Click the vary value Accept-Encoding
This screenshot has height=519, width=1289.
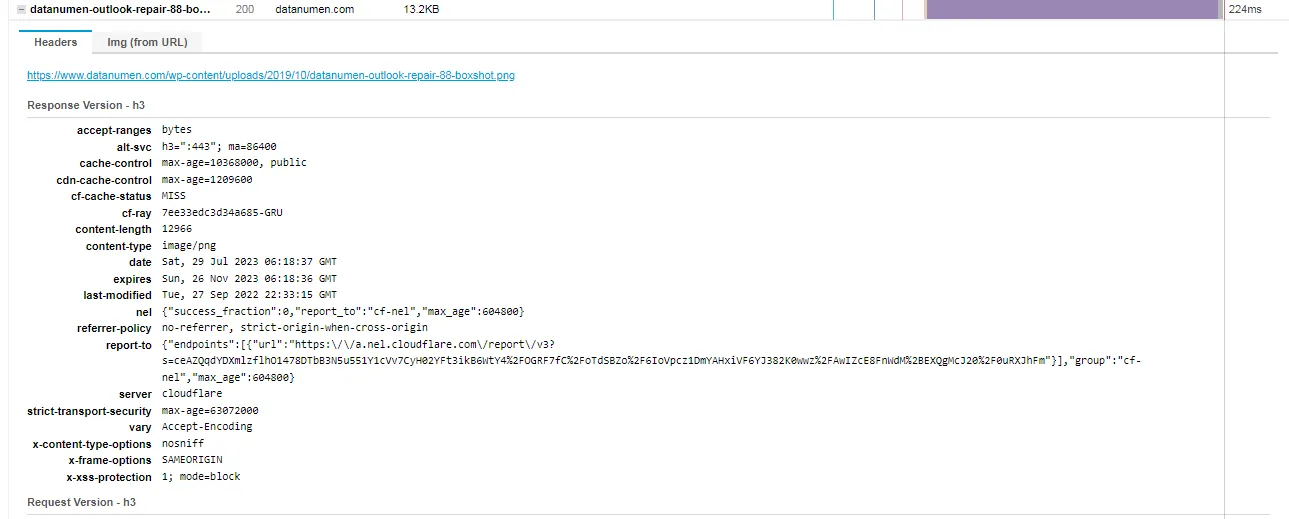tap(207, 427)
